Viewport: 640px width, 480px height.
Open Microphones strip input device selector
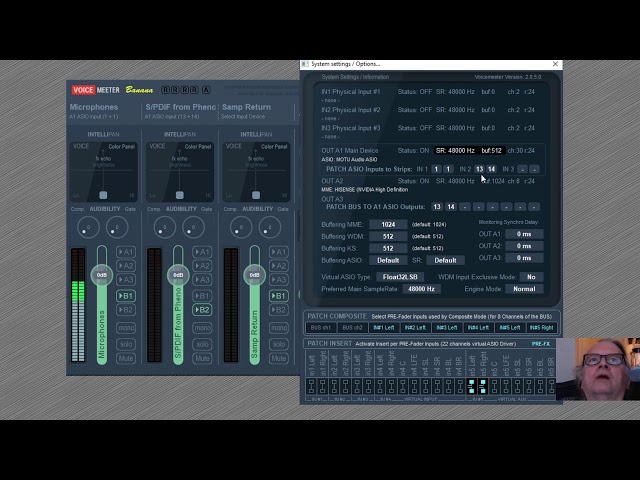[93, 117]
